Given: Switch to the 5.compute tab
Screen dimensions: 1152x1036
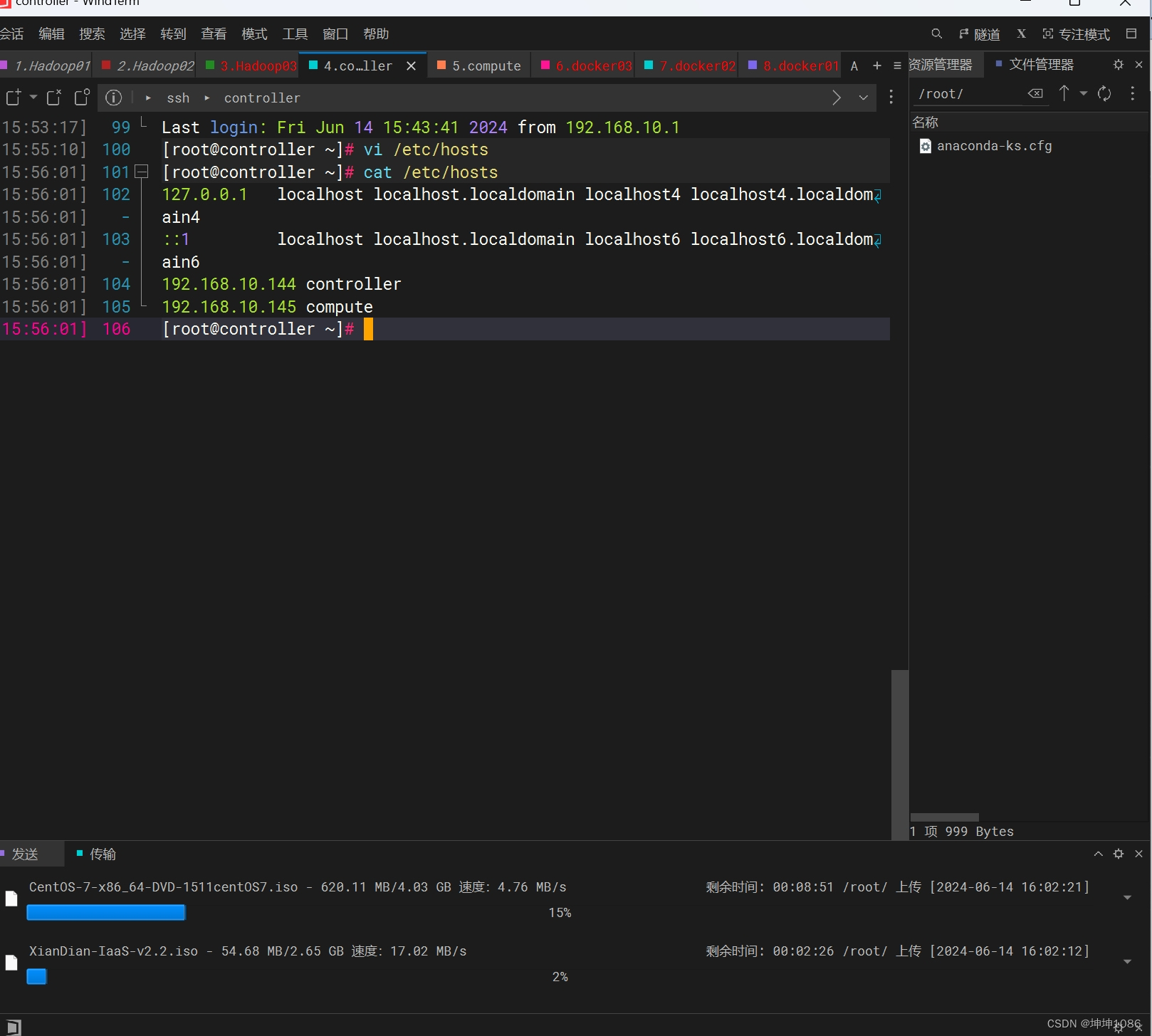Looking at the screenshot, I should pyautogui.click(x=479, y=66).
